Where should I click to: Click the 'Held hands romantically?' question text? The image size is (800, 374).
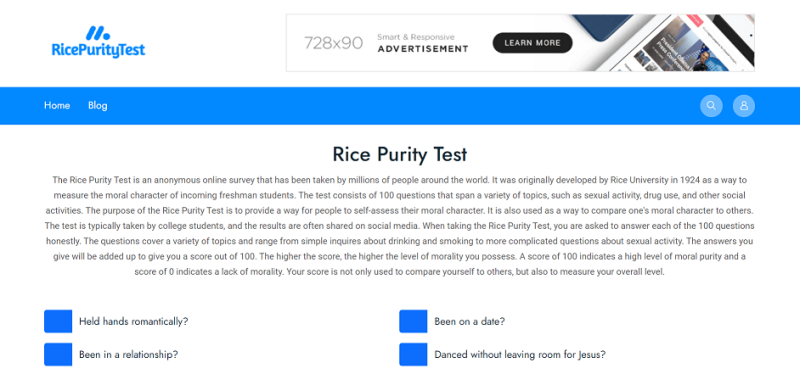tap(134, 322)
